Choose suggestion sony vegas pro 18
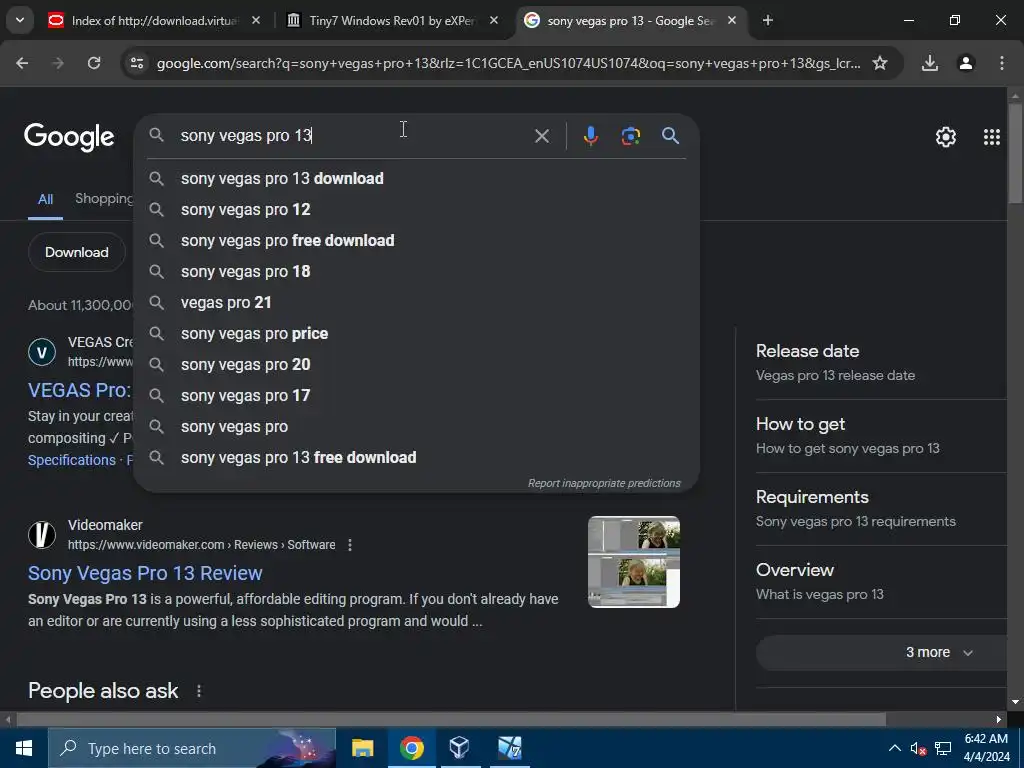1024x768 pixels. [x=417, y=272]
